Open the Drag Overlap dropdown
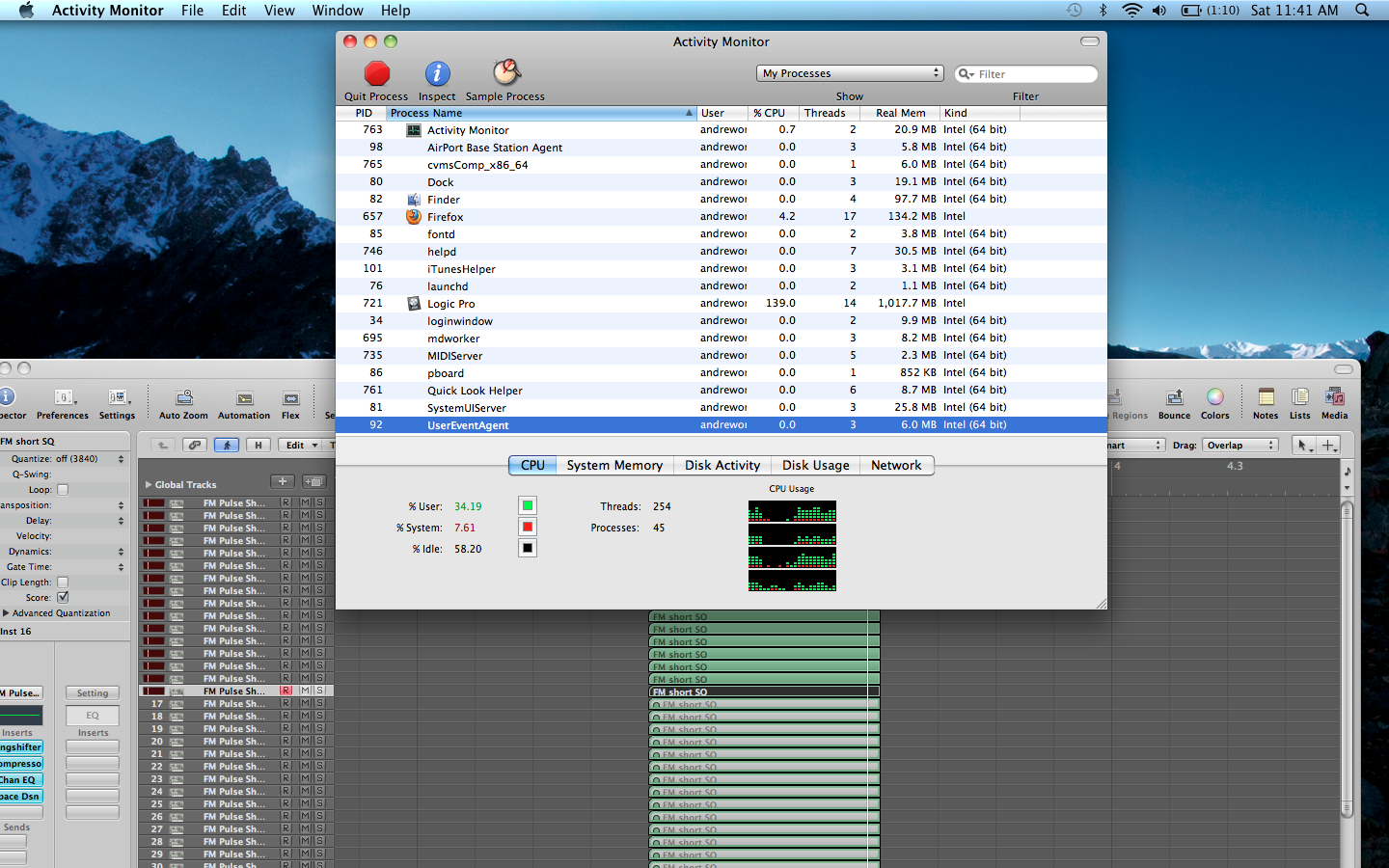Image resolution: width=1389 pixels, height=868 pixels. pyautogui.click(x=1240, y=445)
